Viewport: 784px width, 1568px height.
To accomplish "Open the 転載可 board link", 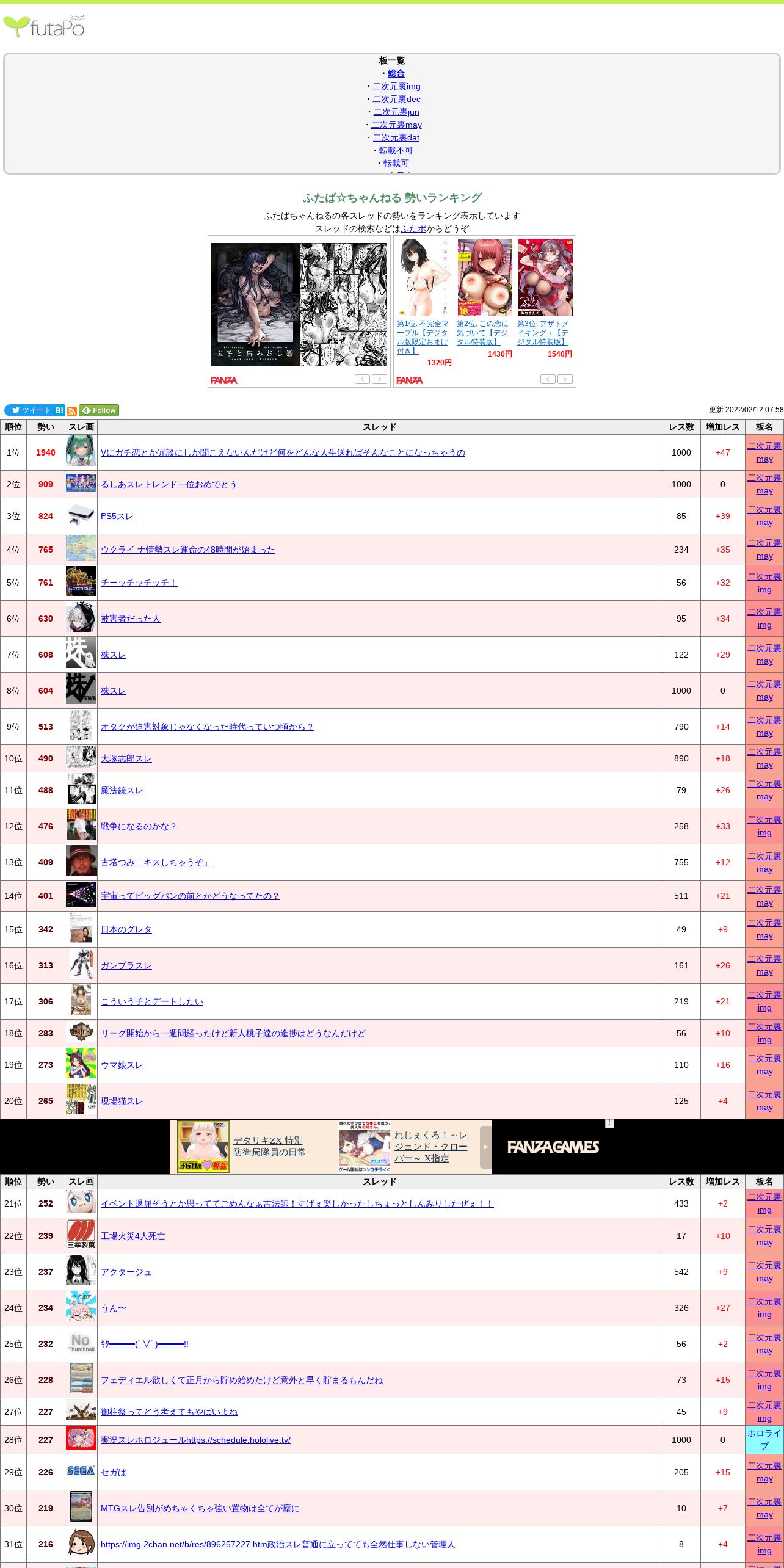I will pos(396,163).
